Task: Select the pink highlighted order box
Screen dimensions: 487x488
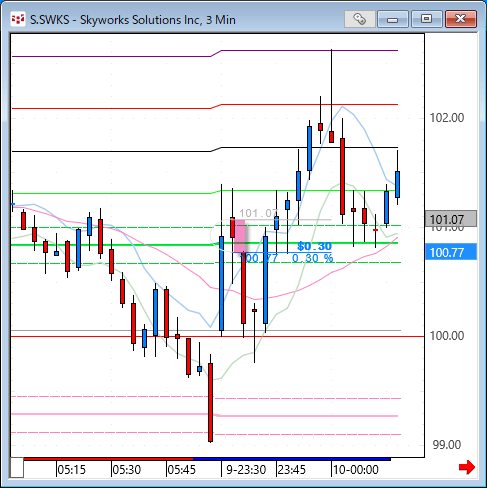Action: pos(240,236)
